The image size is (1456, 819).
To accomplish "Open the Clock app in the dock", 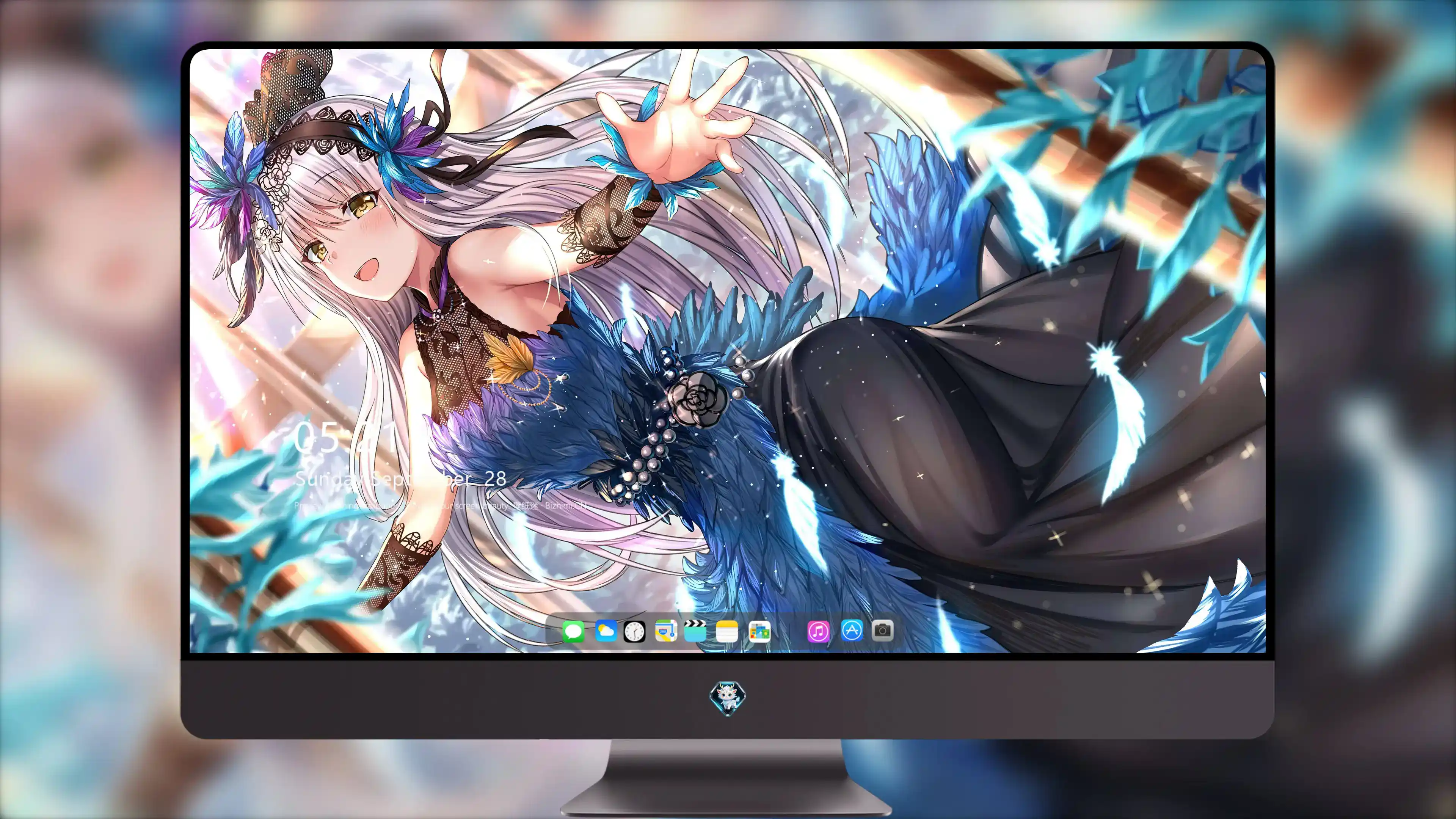I will pos(634,631).
